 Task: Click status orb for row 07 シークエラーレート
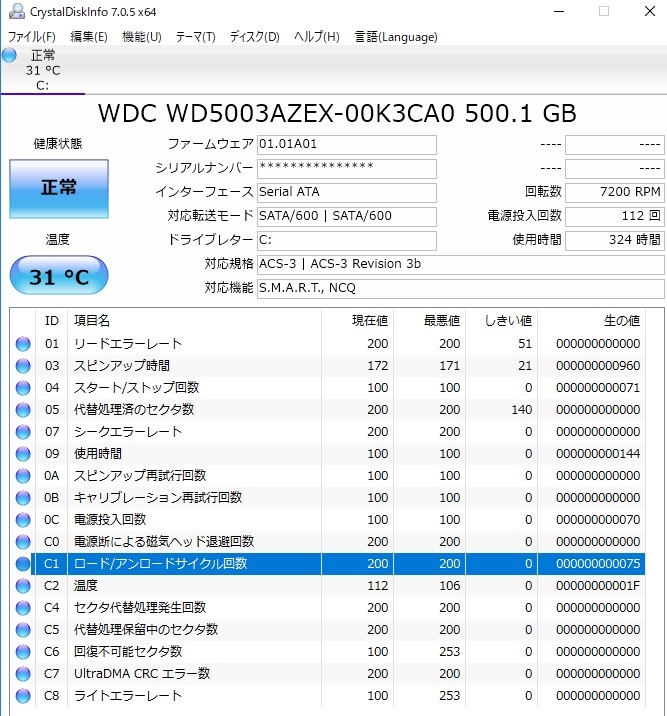point(23,432)
